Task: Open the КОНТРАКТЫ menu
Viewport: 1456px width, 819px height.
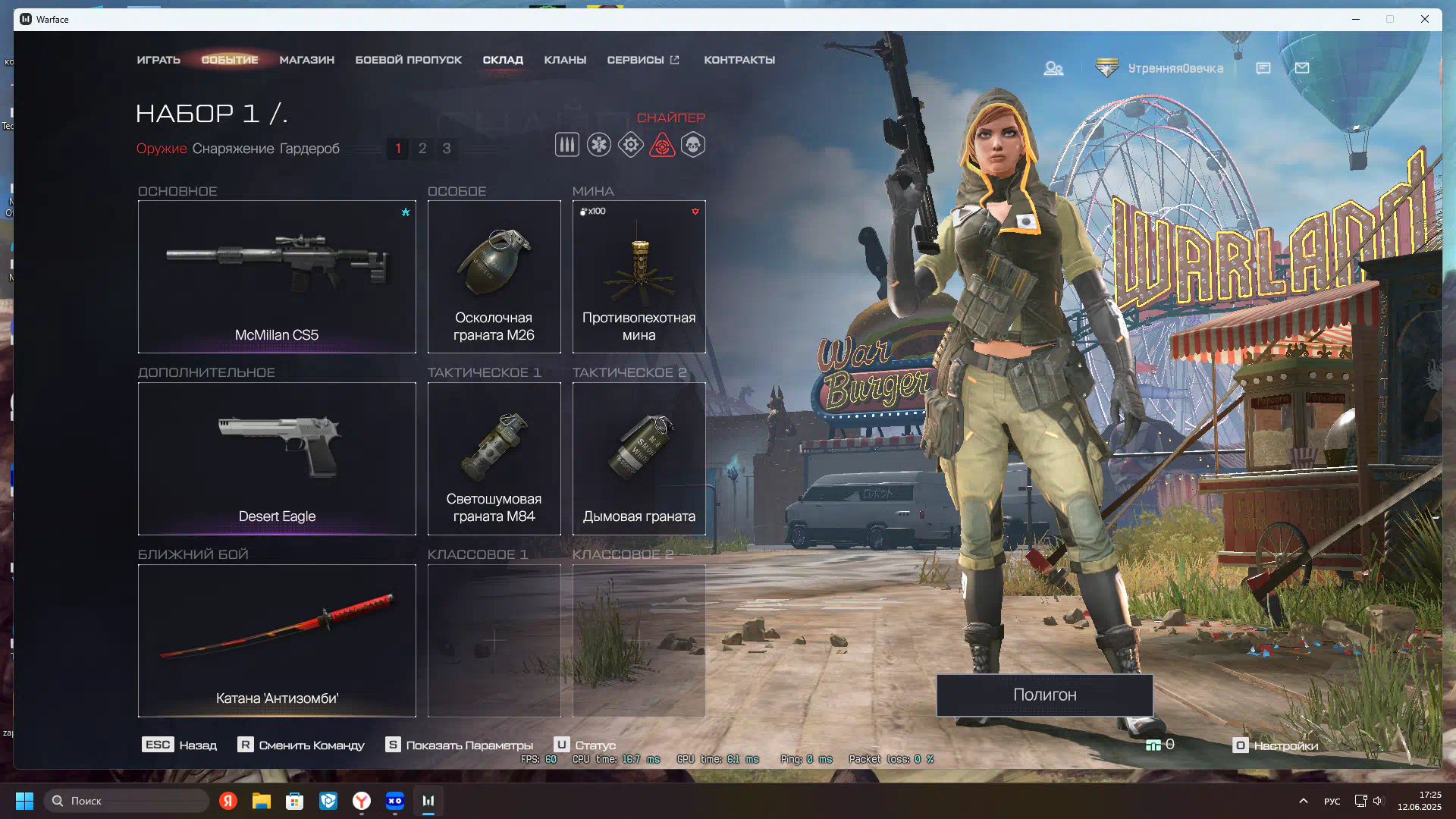Action: [739, 60]
